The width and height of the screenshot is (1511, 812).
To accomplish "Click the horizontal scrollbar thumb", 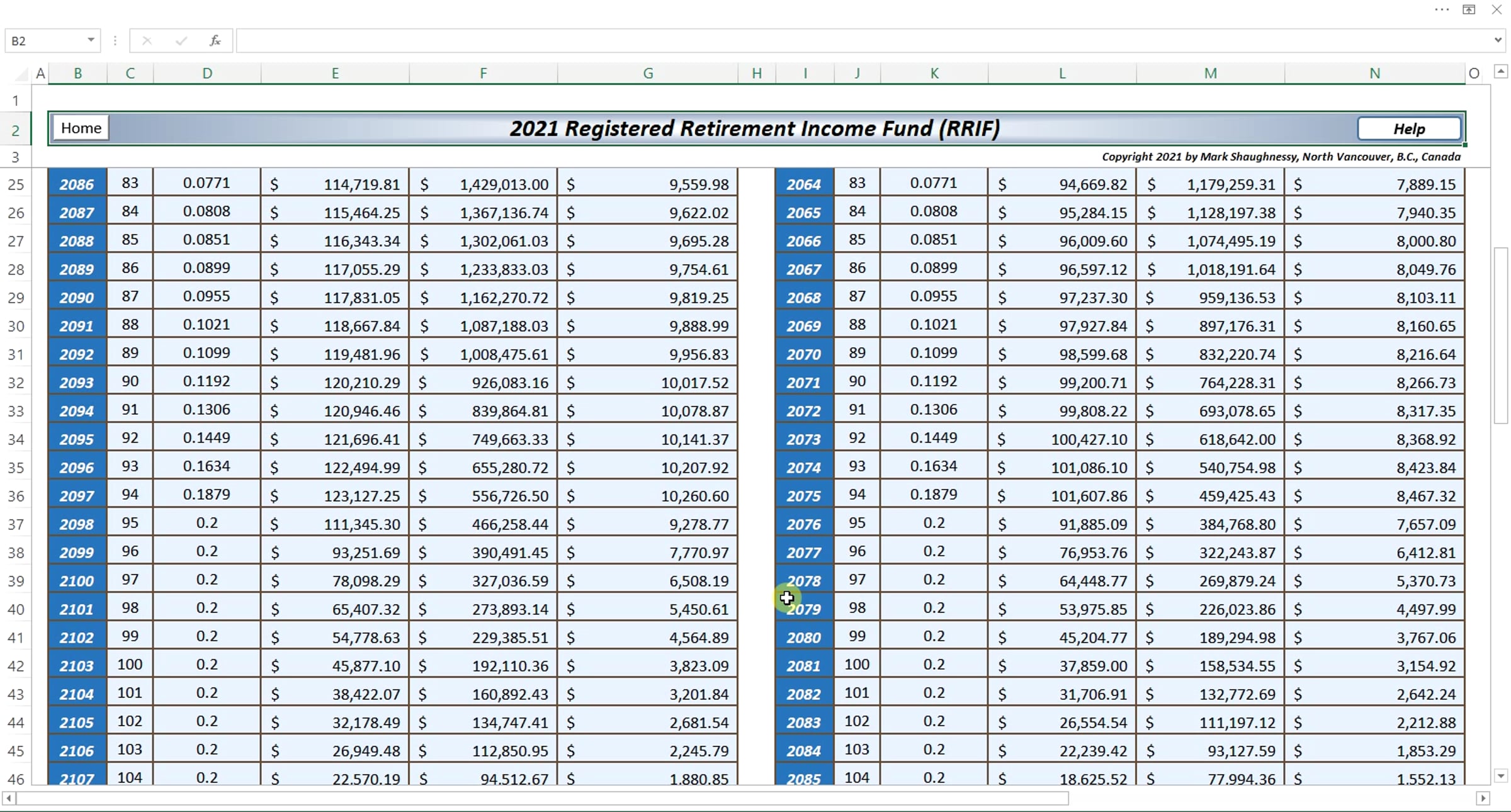I will (541, 798).
